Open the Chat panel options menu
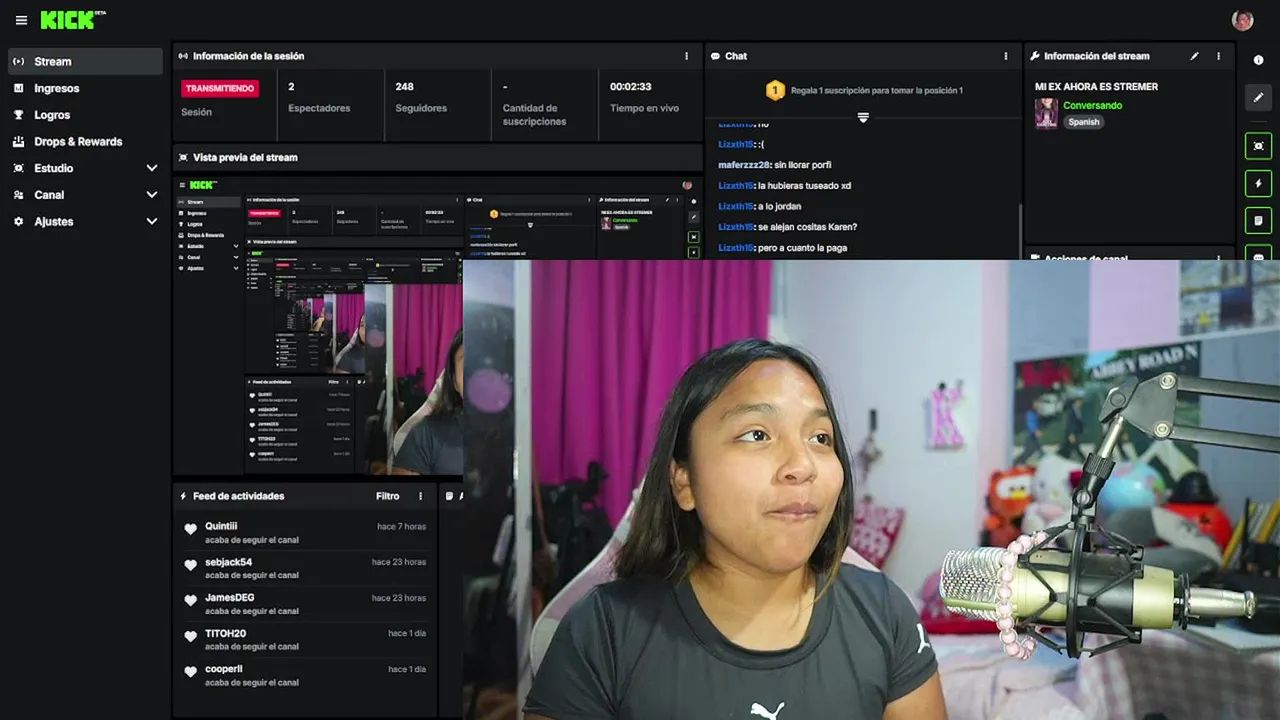The width and height of the screenshot is (1280, 720). click(1006, 56)
